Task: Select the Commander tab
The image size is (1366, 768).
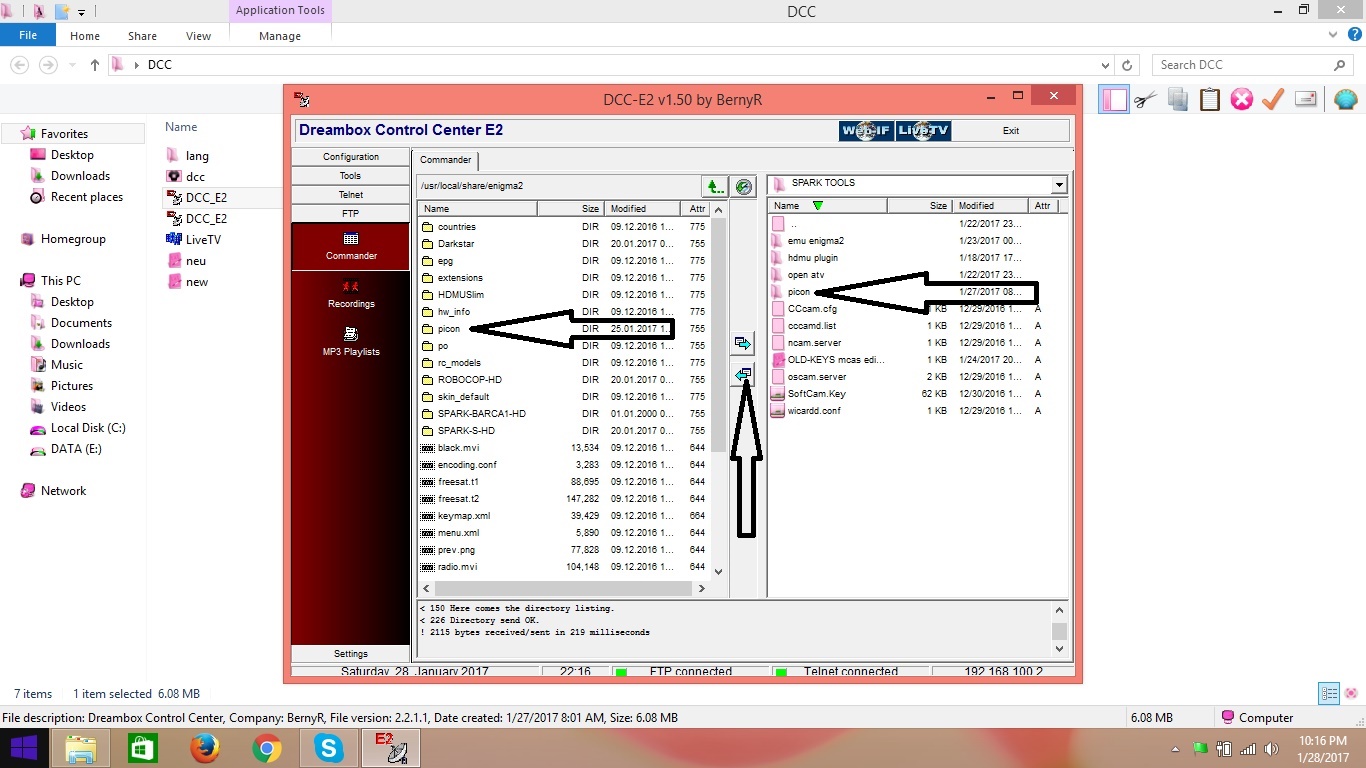Action: coord(446,160)
